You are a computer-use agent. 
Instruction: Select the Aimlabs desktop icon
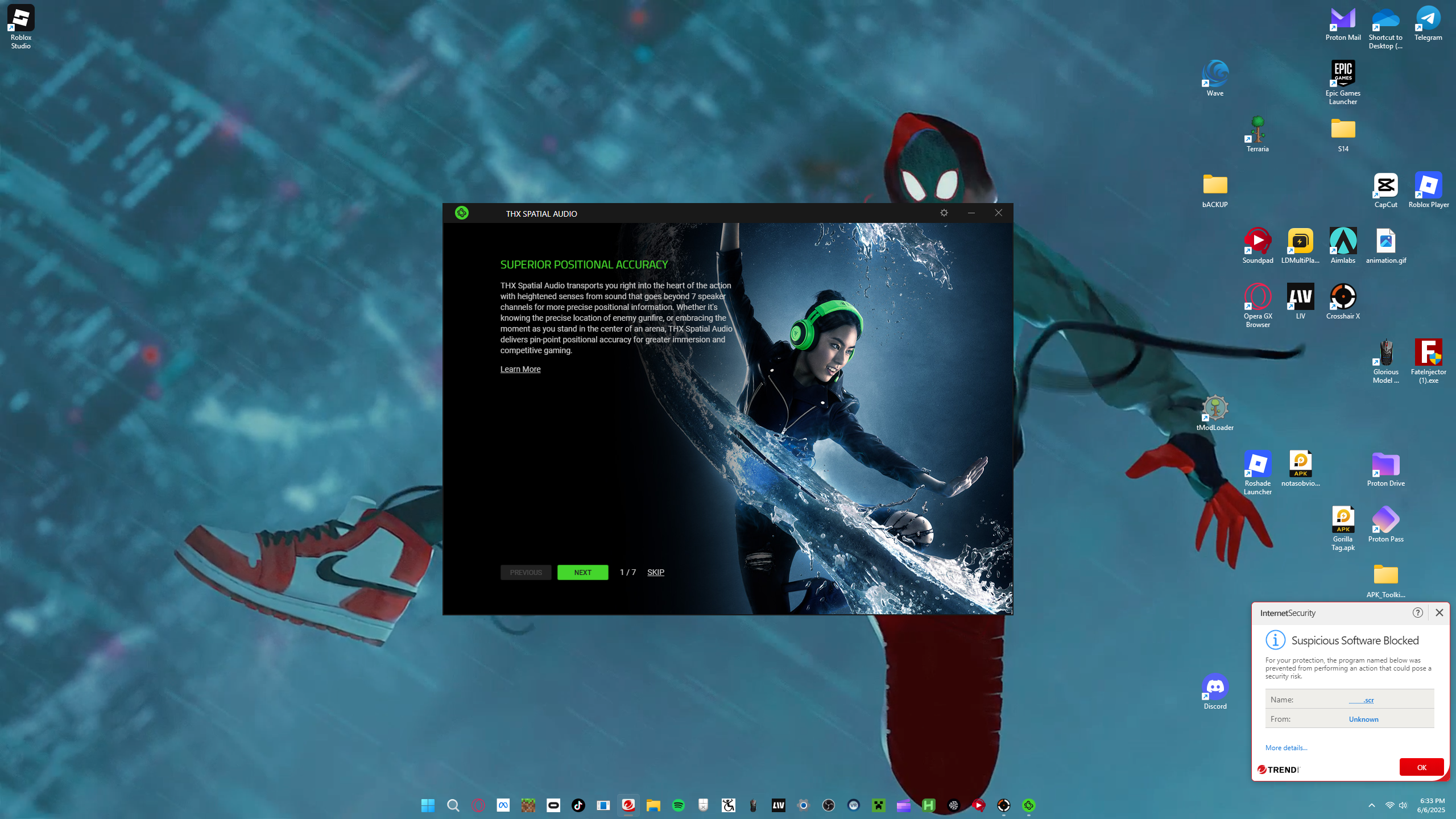coord(1343,246)
